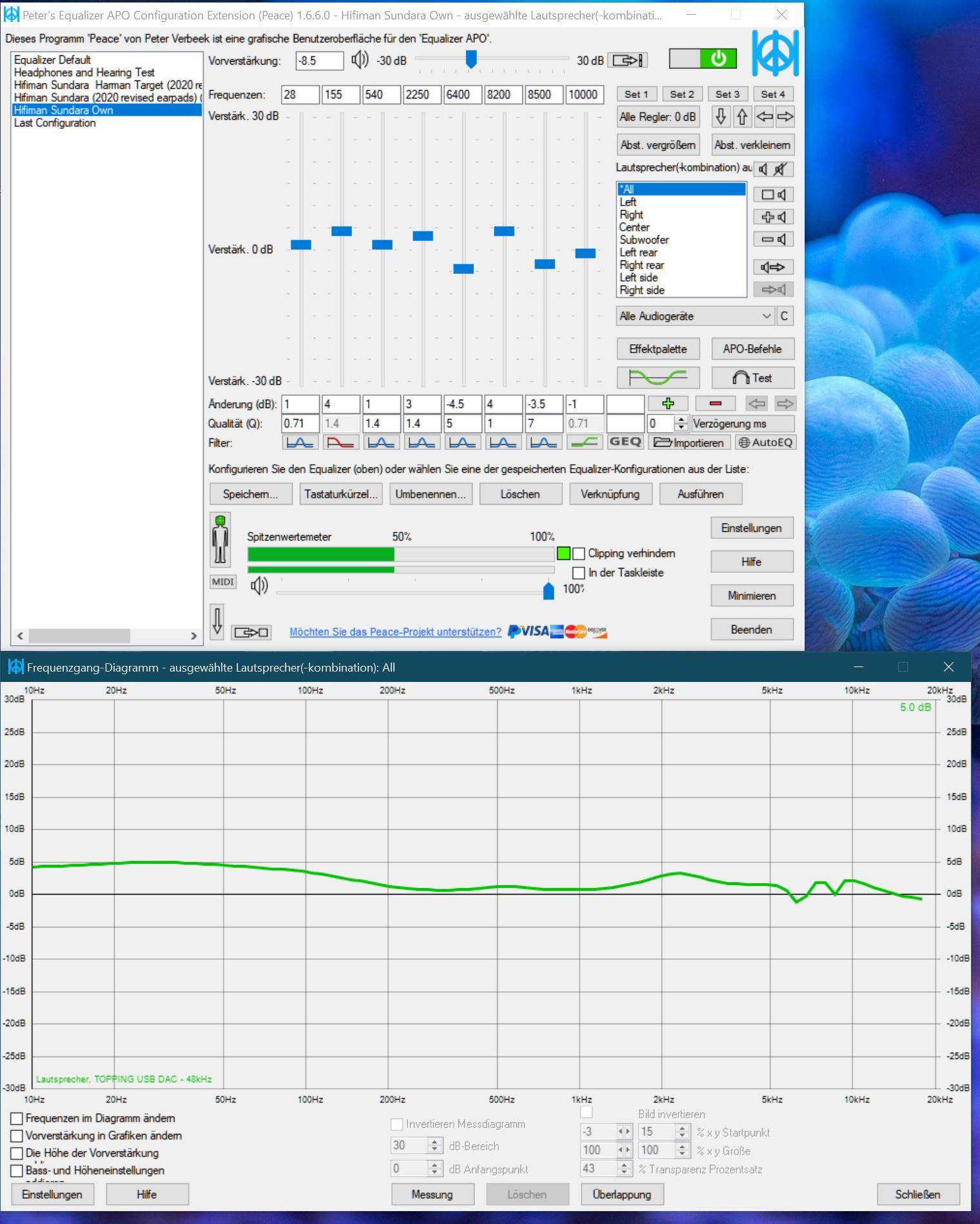
Task: Select Last Configuration entry
Action: 107,122
